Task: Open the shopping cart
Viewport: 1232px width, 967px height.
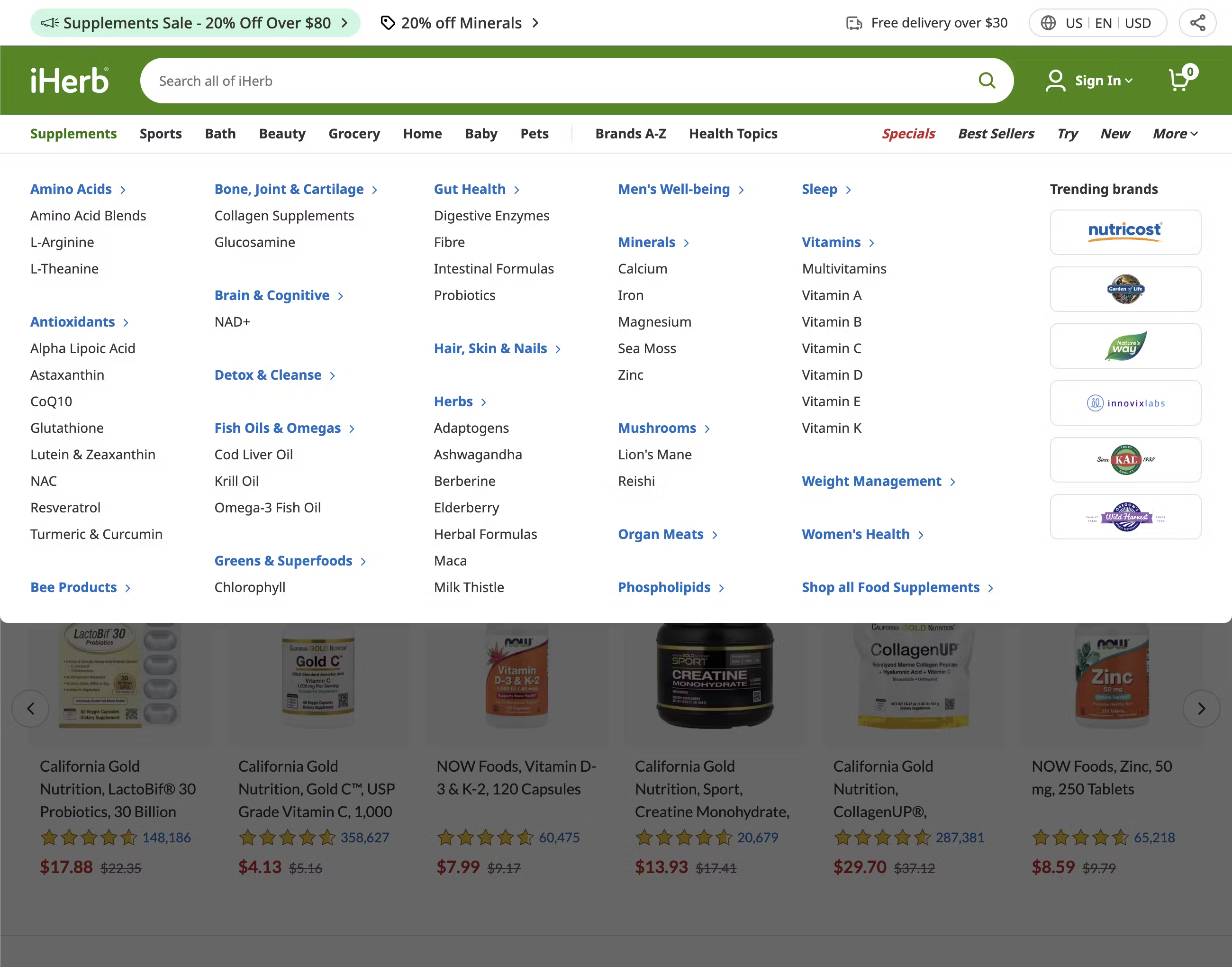Action: pos(1180,80)
